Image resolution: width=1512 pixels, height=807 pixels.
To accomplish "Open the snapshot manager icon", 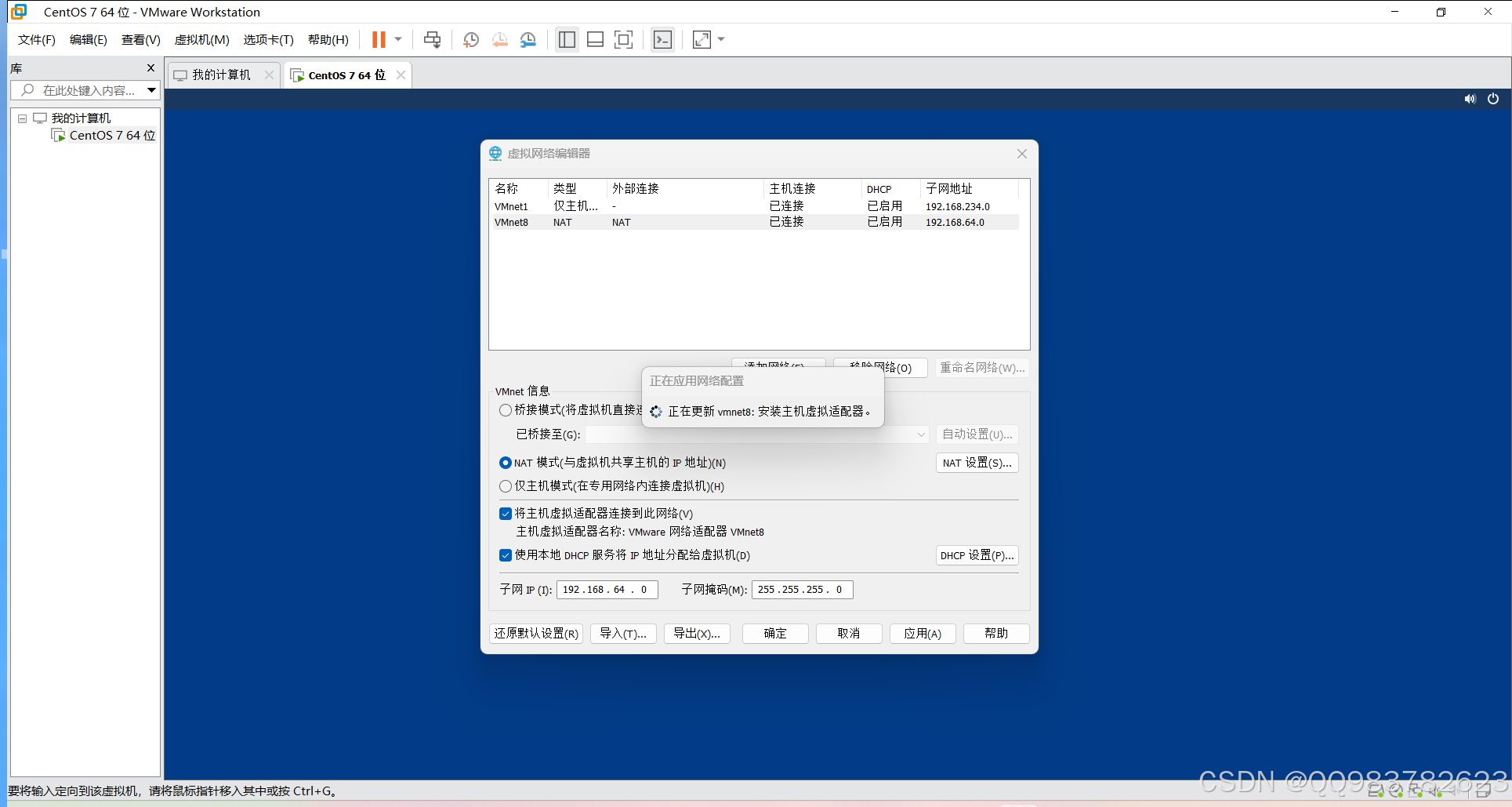I will (528, 40).
